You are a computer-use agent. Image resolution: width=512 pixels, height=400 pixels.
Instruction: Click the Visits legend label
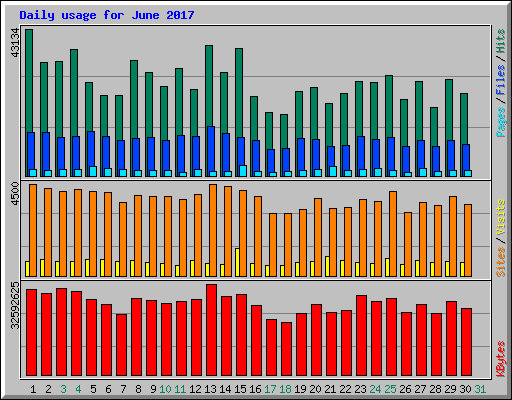tap(501, 217)
